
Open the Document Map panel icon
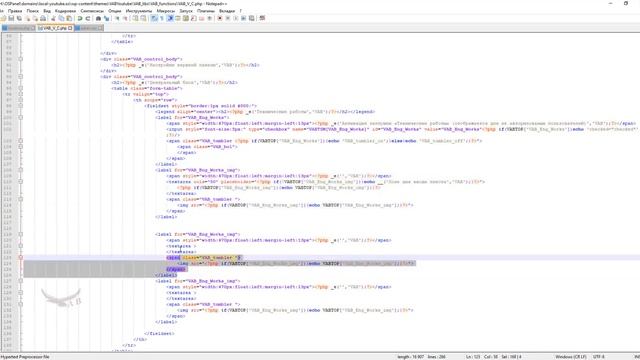click(x=186, y=18)
